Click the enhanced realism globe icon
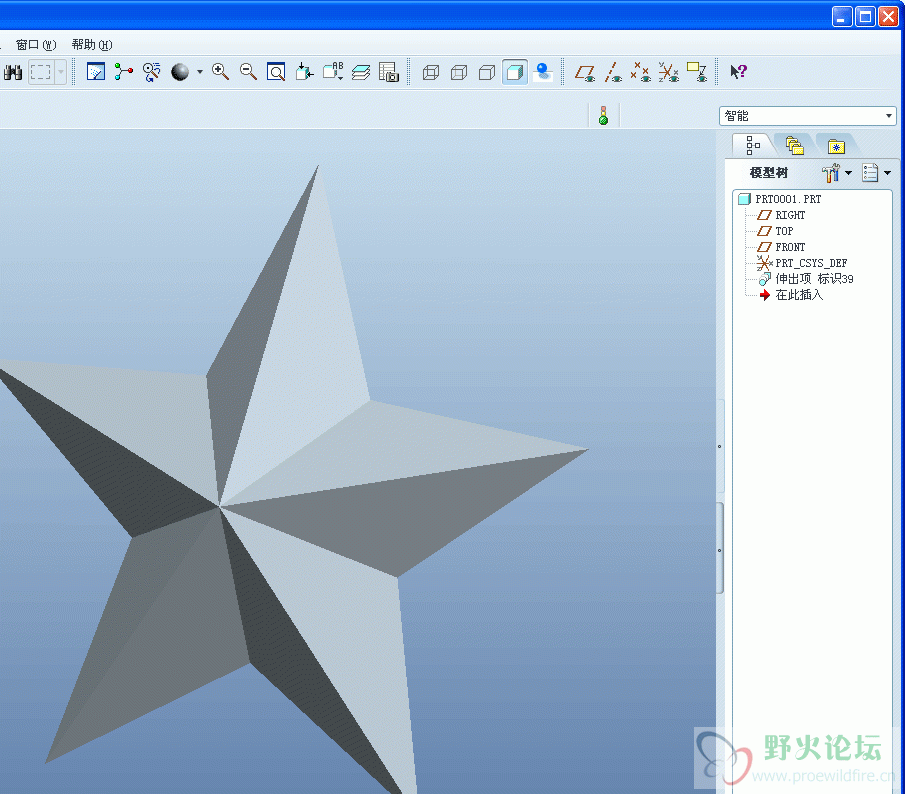 (543, 72)
